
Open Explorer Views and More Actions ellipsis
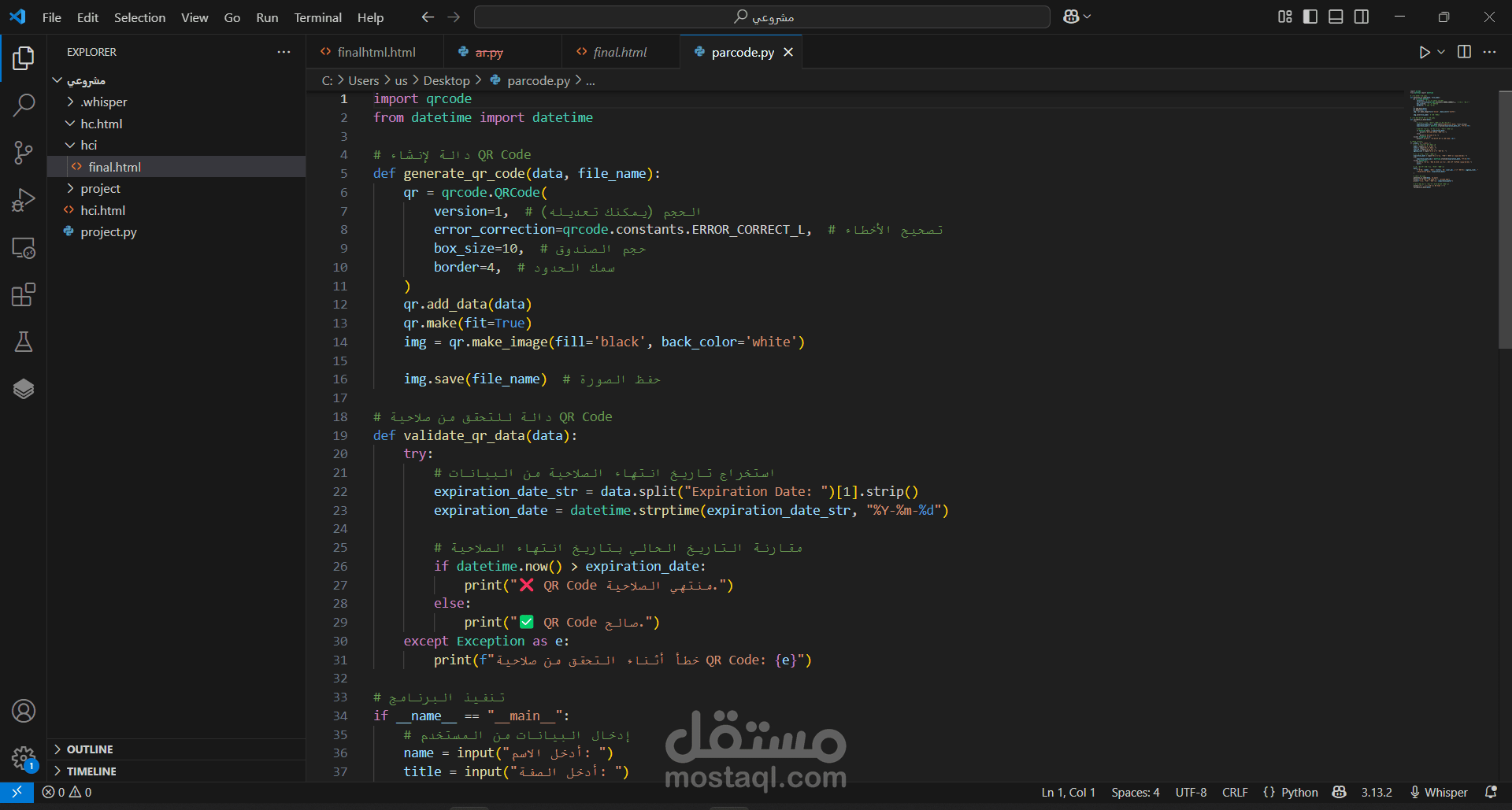(x=283, y=52)
